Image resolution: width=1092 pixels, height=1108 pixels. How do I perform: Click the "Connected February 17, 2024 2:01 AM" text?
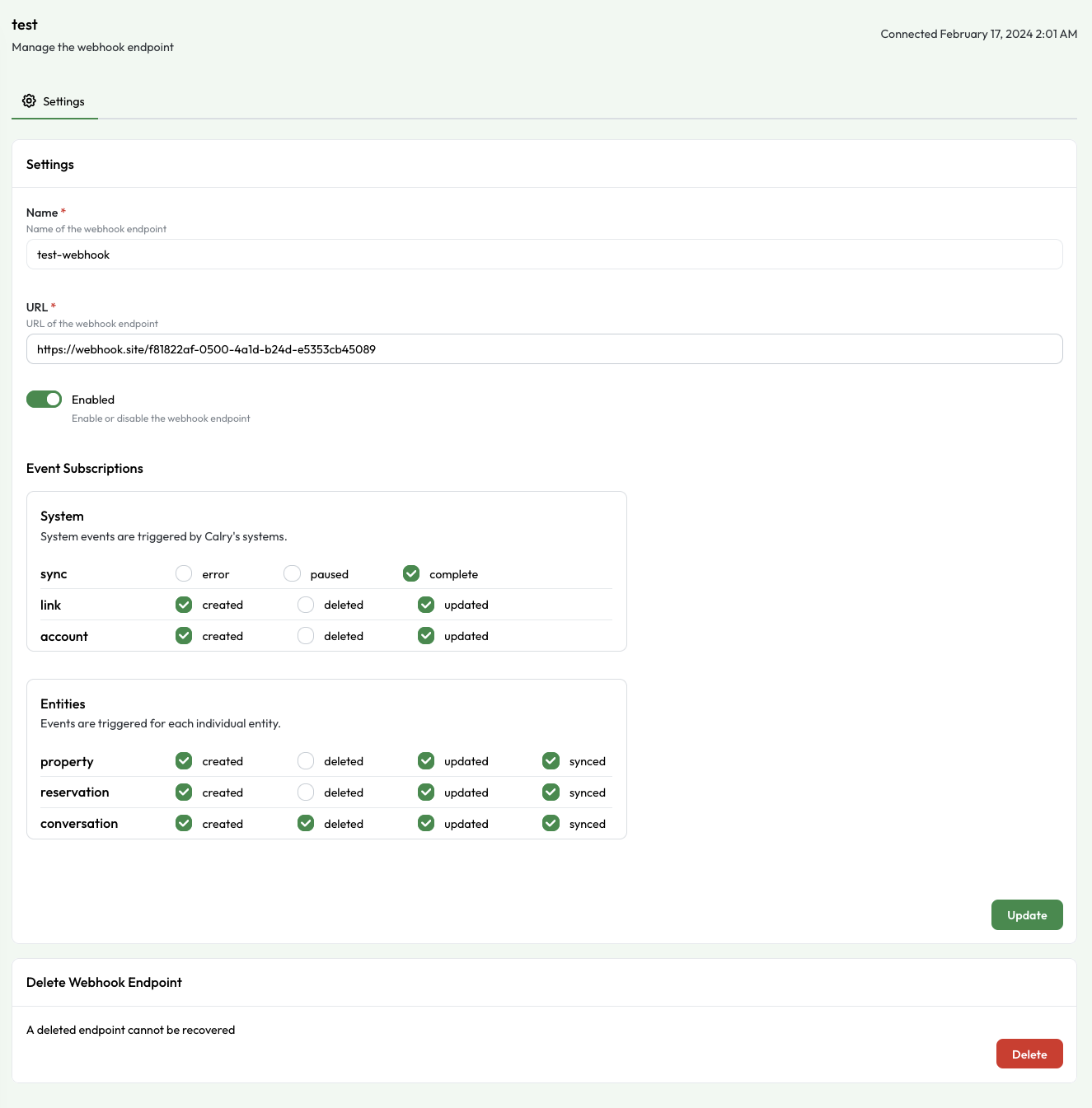(x=979, y=34)
